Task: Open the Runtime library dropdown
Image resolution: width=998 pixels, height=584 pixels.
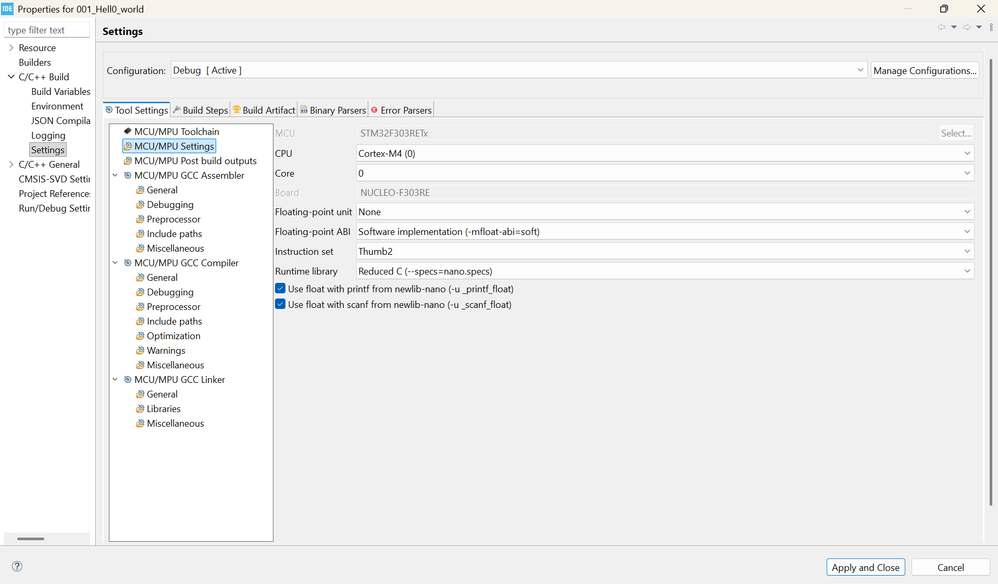Action: click(664, 271)
